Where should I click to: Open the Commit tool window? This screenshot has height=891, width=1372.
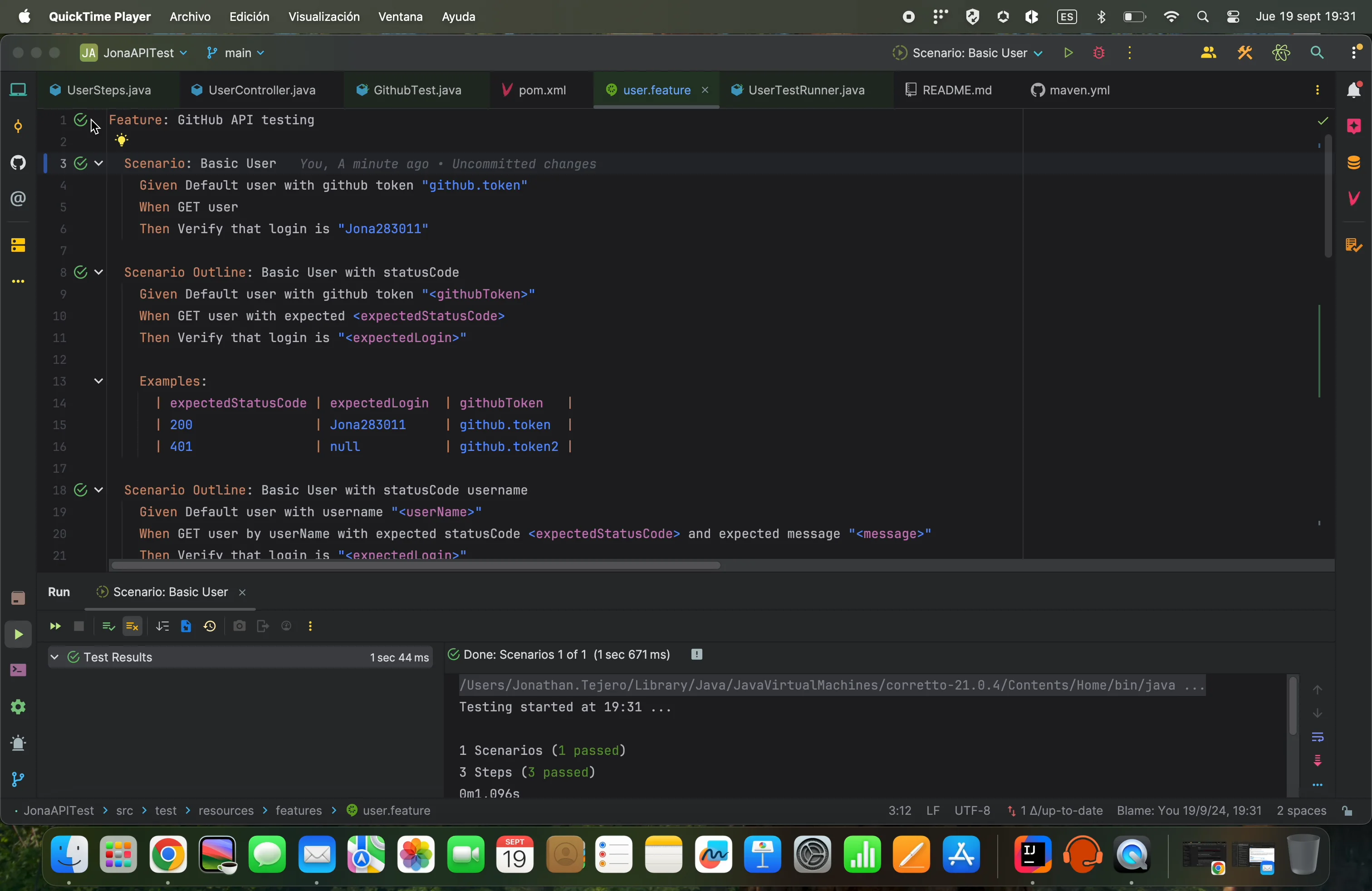point(19,127)
